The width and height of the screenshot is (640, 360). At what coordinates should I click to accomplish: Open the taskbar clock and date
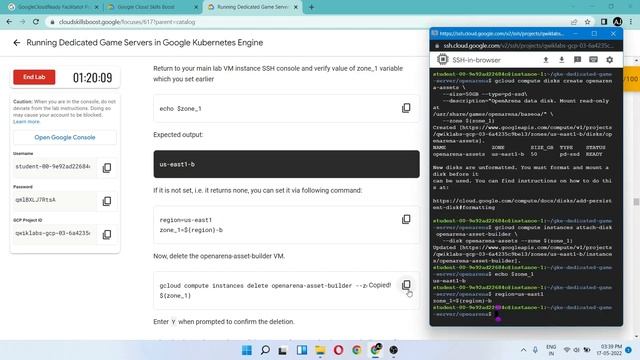[609, 350]
